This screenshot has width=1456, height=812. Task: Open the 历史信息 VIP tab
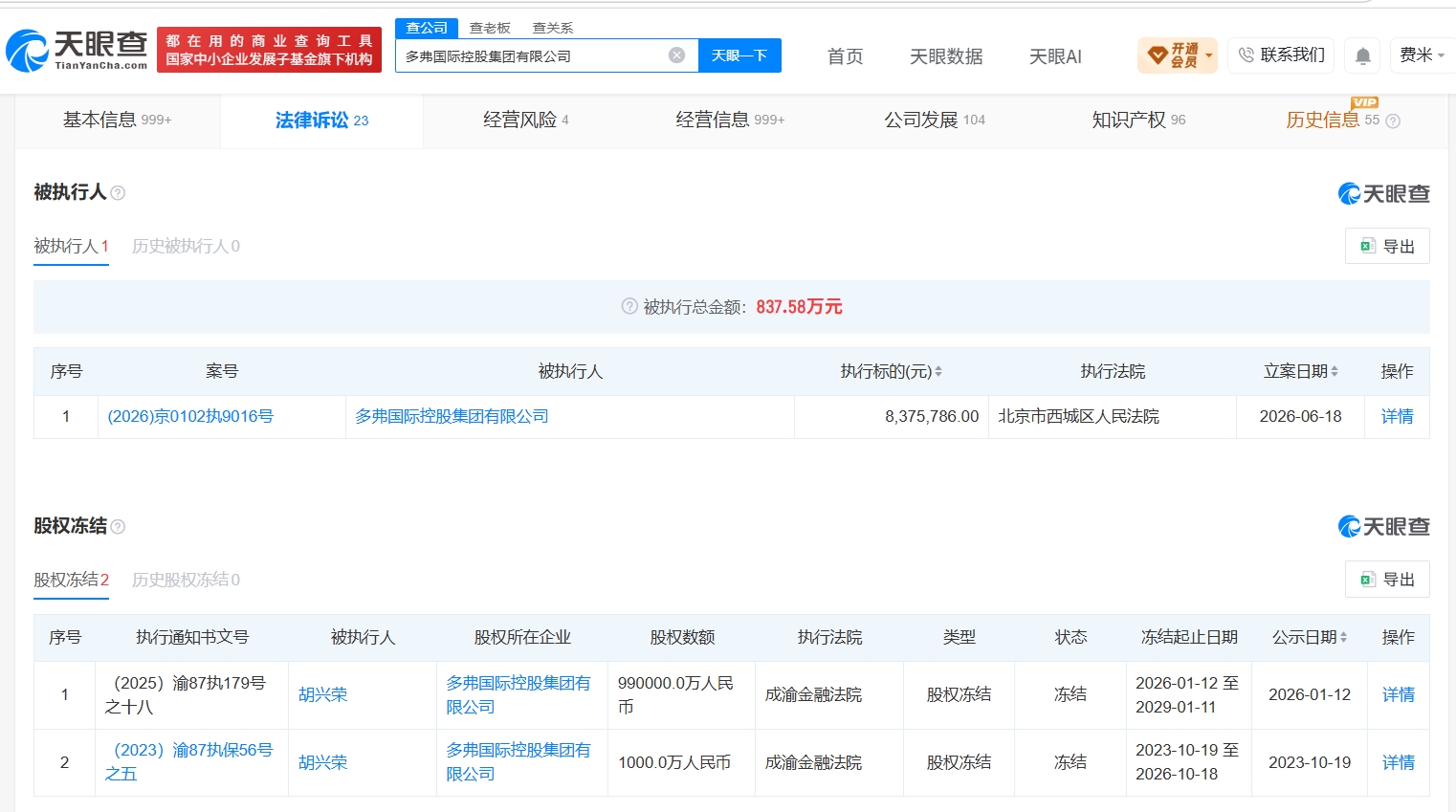pos(1333,121)
